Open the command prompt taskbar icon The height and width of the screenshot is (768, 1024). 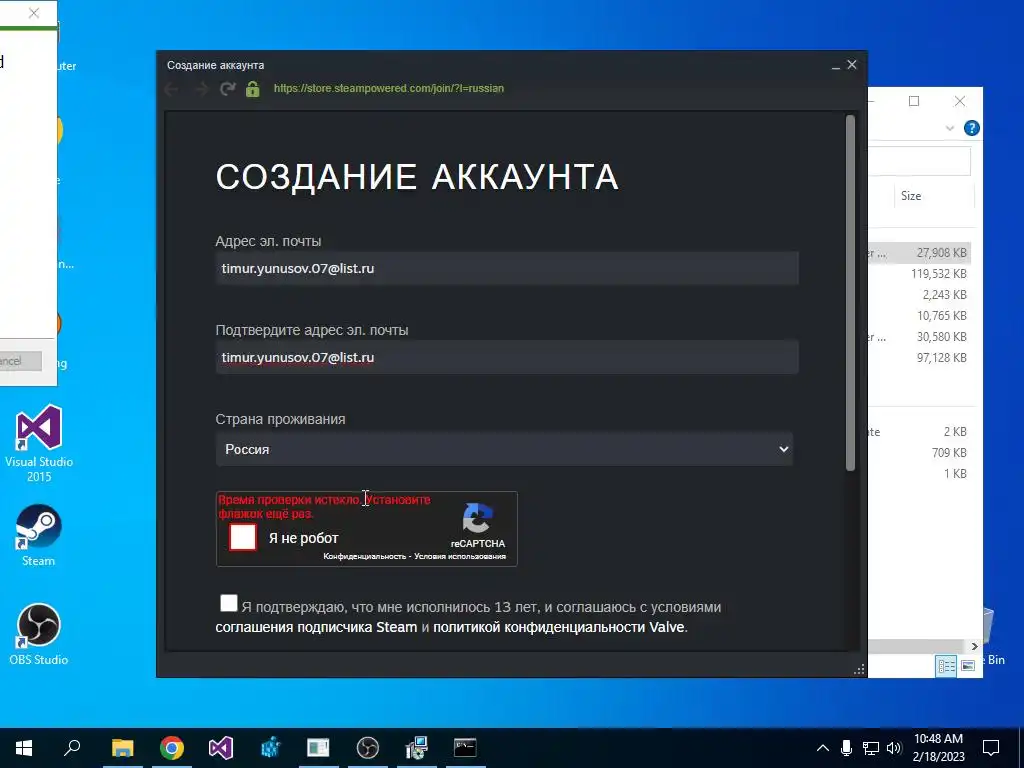click(x=465, y=748)
